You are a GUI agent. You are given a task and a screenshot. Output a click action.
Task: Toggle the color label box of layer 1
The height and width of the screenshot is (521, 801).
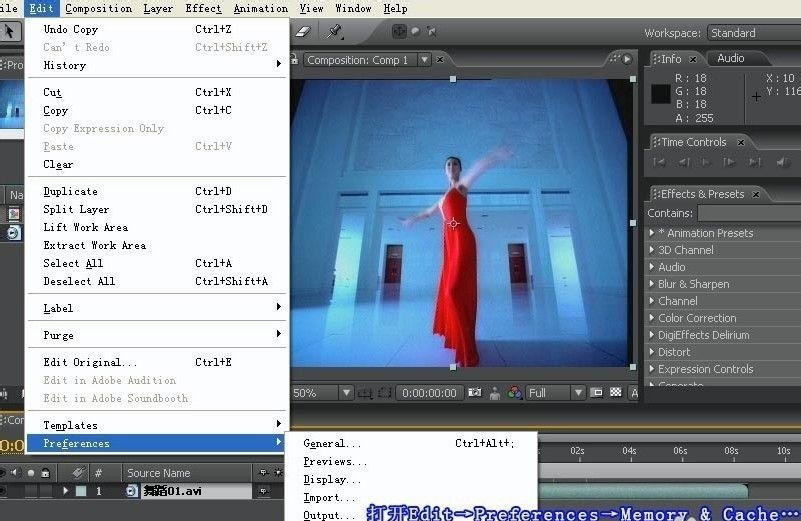pyautogui.click(x=81, y=491)
